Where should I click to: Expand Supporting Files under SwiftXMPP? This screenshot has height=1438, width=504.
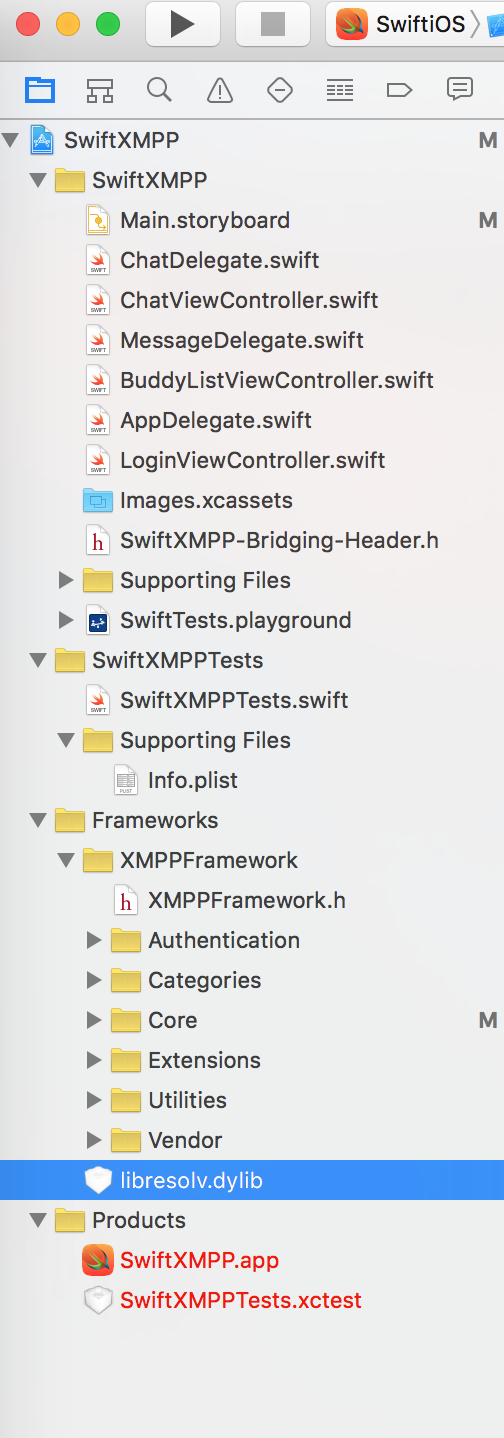point(66,580)
